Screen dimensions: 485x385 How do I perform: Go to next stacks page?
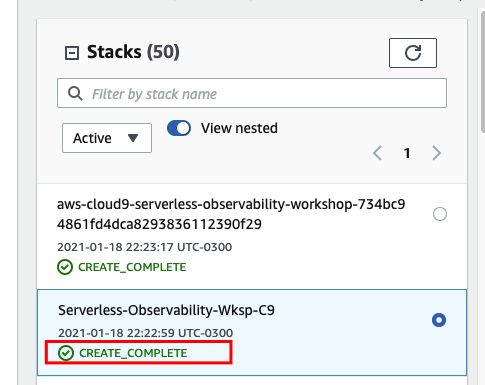tap(436, 153)
